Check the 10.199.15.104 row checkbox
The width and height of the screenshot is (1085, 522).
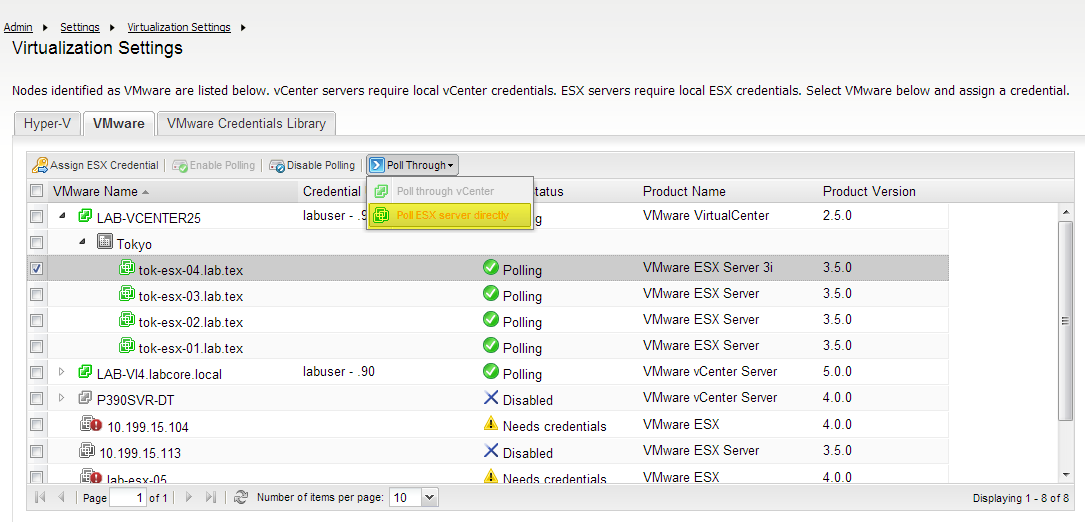[37, 424]
